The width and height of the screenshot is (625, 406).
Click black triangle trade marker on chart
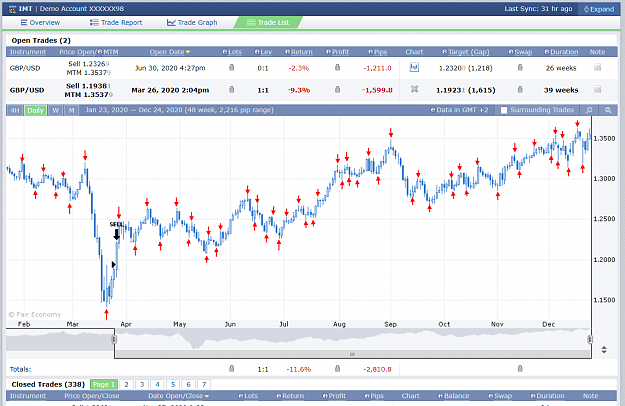(114, 265)
